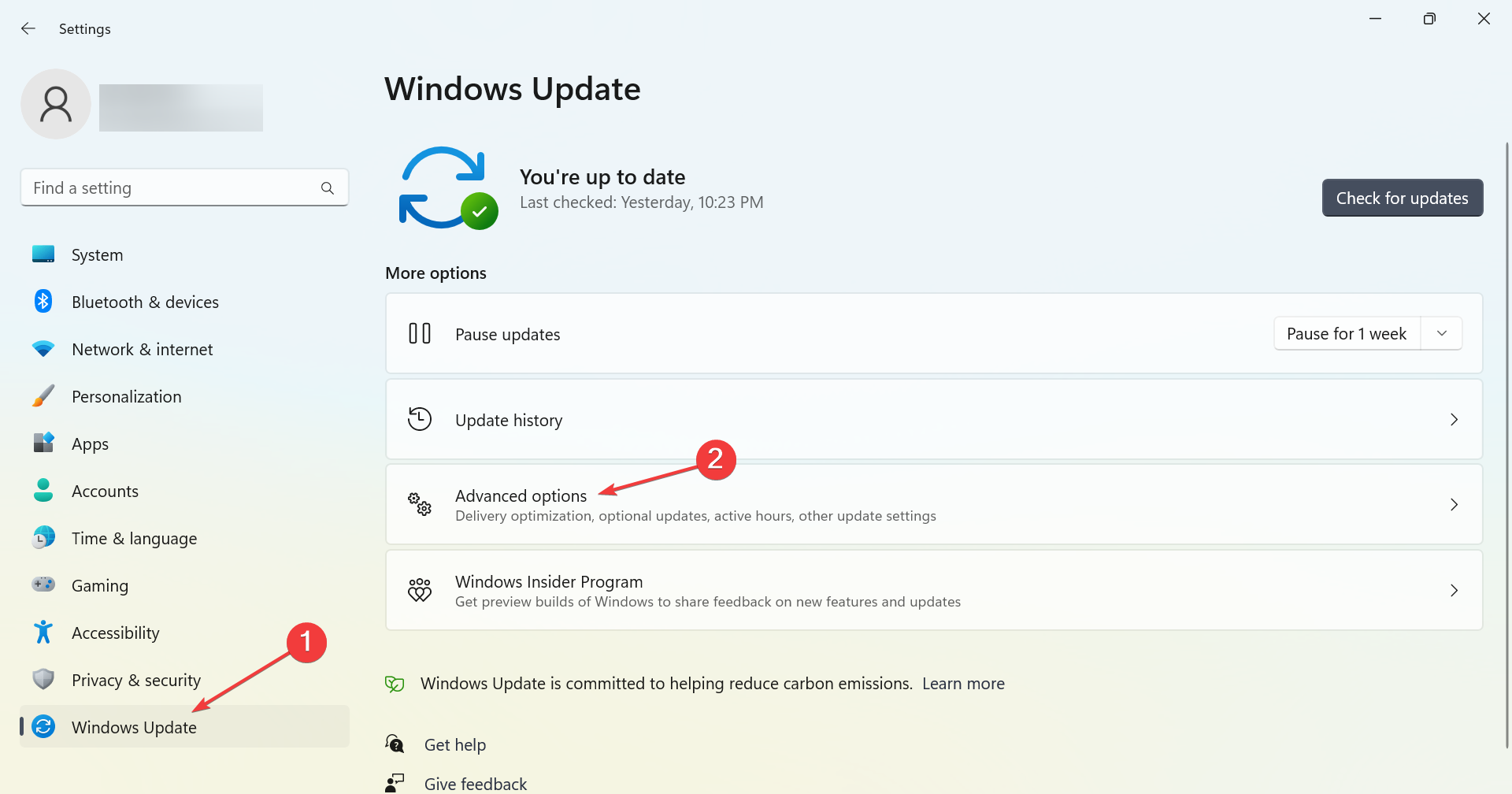The width and height of the screenshot is (1512, 794).
Task: Open the Accounts section
Action: 105,490
